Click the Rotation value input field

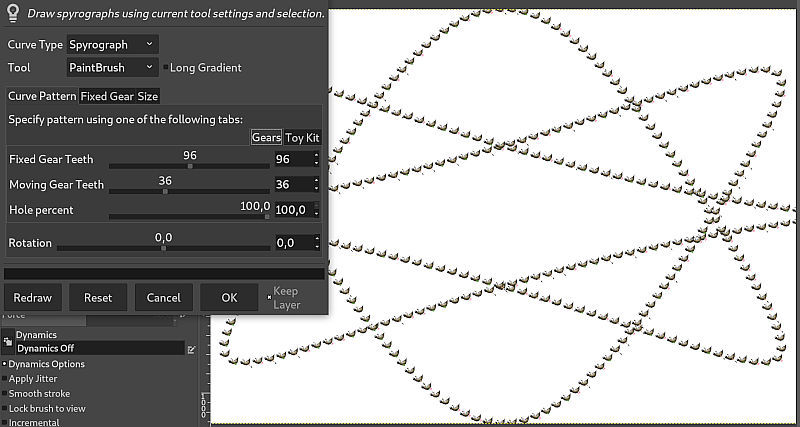point(293,243)
